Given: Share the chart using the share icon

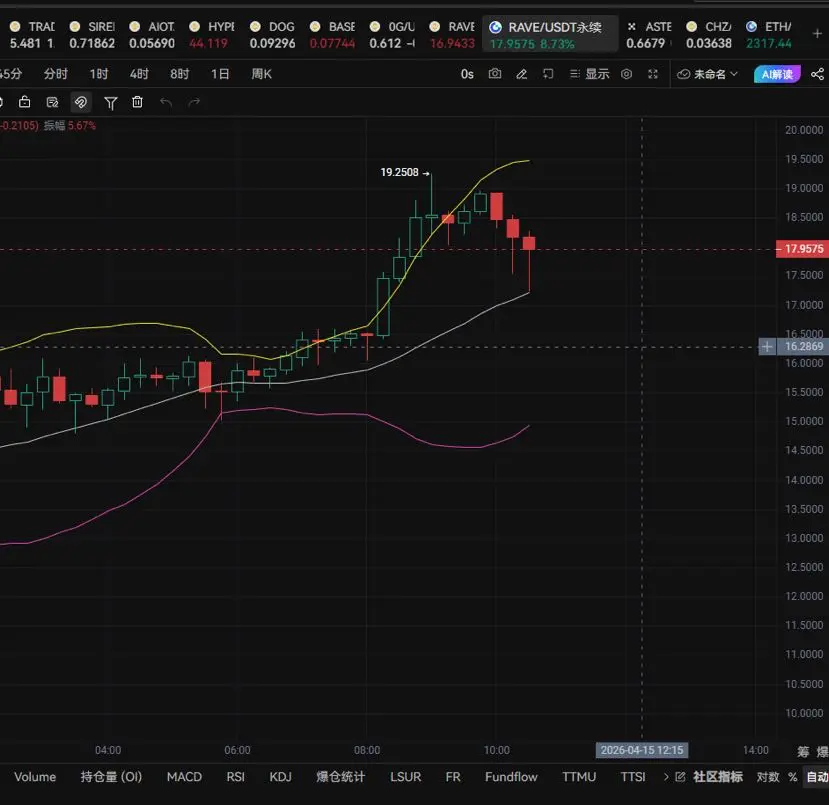Looking at the screenshot, I should pos(817,74).
